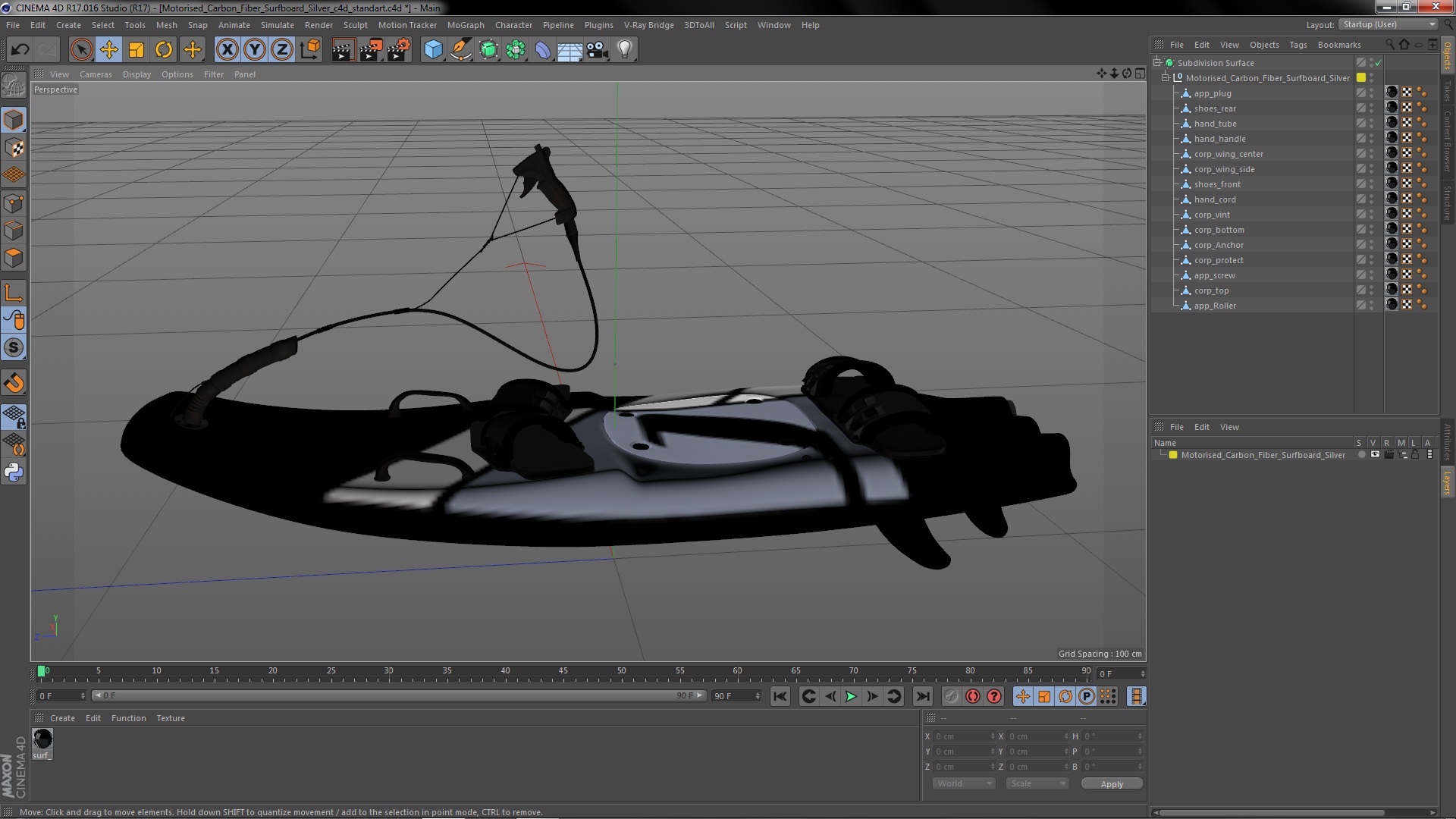Click the yellow layer color swatch
The width and height of the screenshot is (1456, 819).
(1172, 455)
